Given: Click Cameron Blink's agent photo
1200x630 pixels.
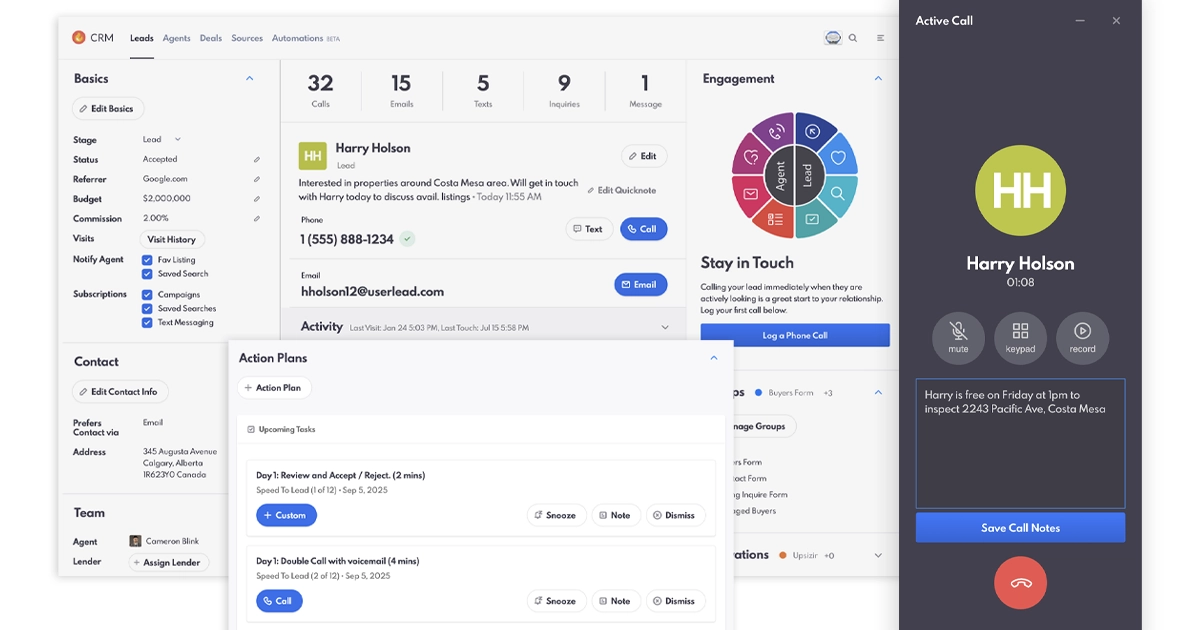Looking at the screenshot, I should click(135, 541).
